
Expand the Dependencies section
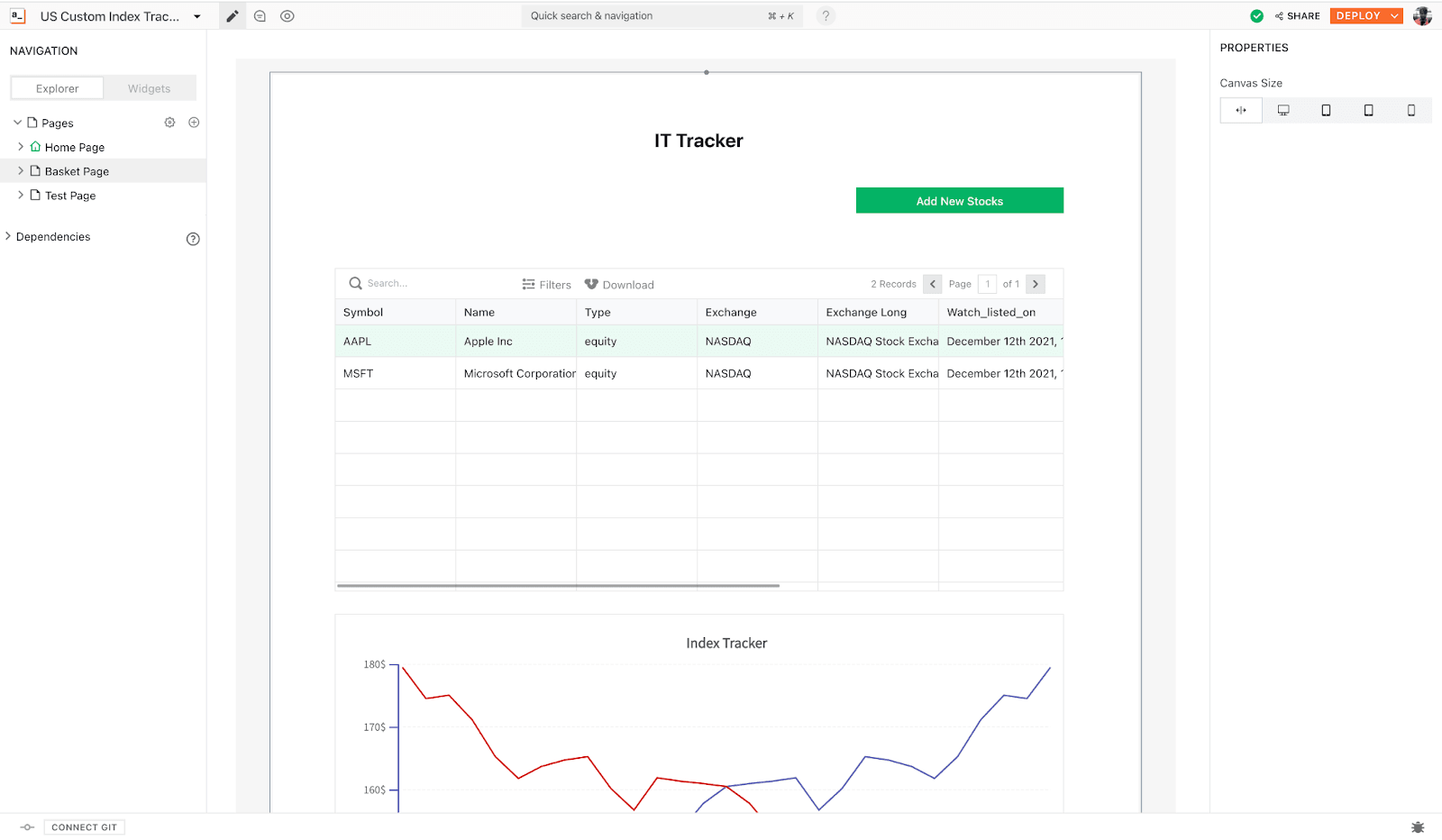pyautogui.click(x=9, y=237)
